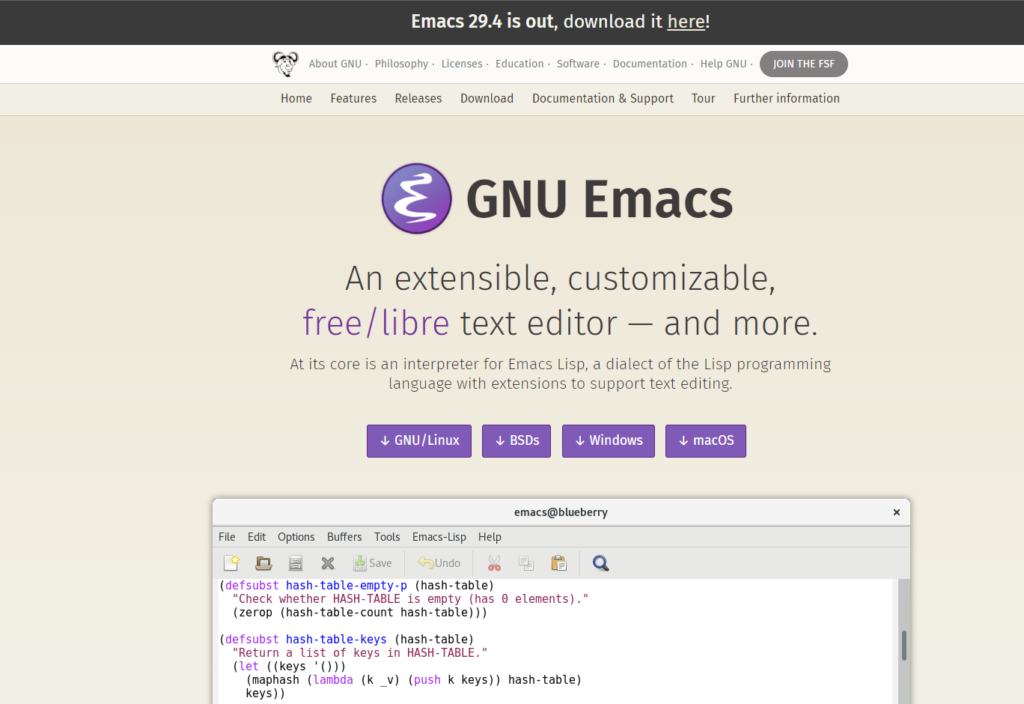Viewport: 1024px width, 704px height.
Task: Click the emacs@blueberry window title
Action: point(560,513)
